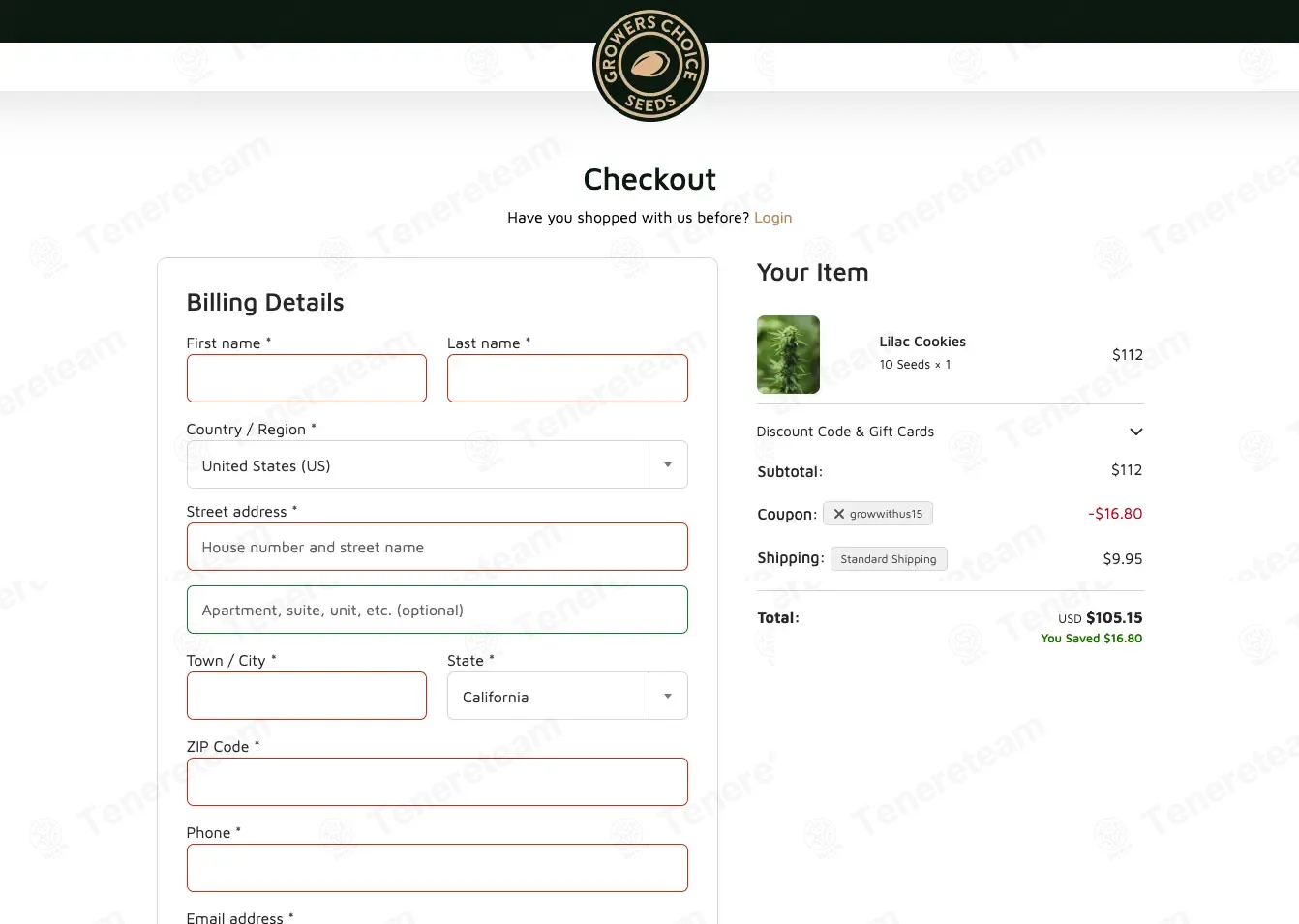Click the You Saved $16.80 text
Image resolution: width=1299 pixels, height=924 pixels.
coord(1091,639)
